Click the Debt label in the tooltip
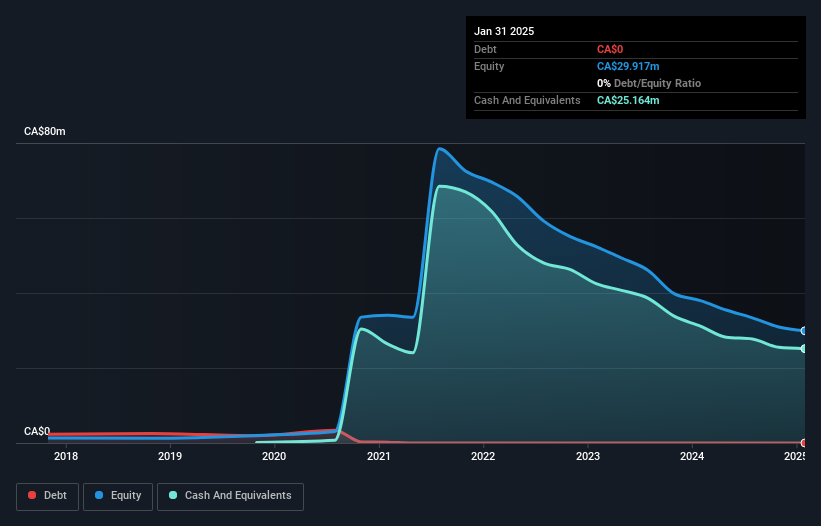The image size is (821, 526). coord(485,49)
